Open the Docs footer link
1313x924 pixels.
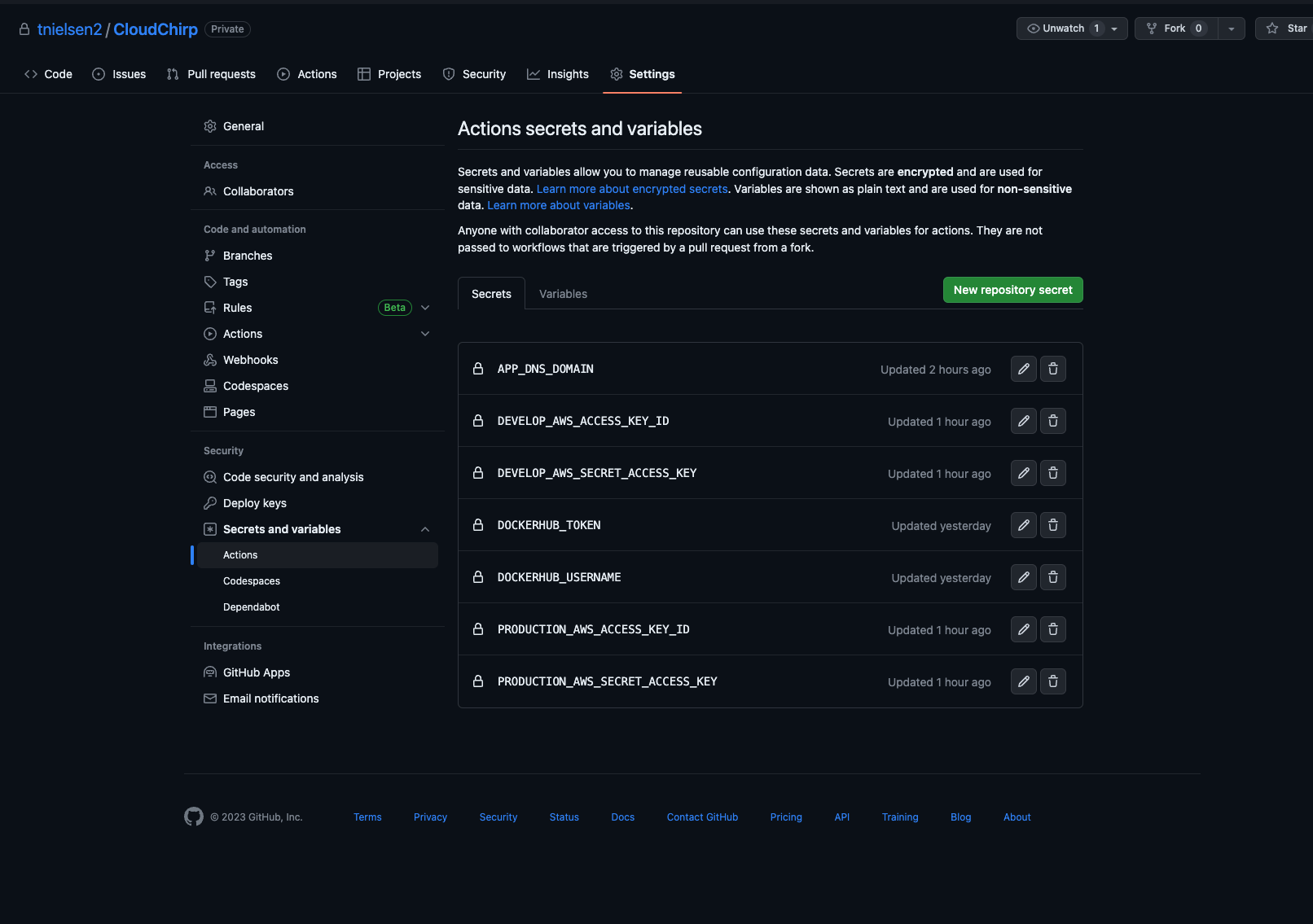[623, 817]
